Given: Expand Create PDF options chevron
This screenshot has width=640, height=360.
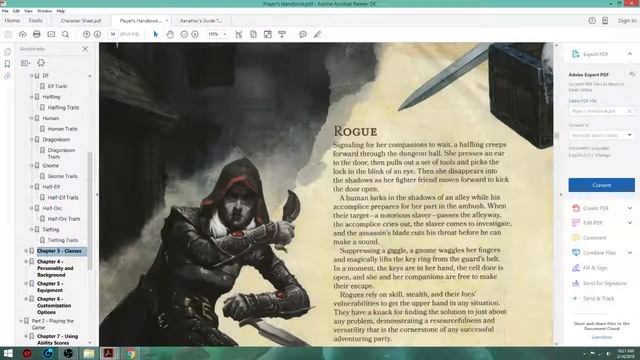Looking at the screenshot, I should 630,208.
